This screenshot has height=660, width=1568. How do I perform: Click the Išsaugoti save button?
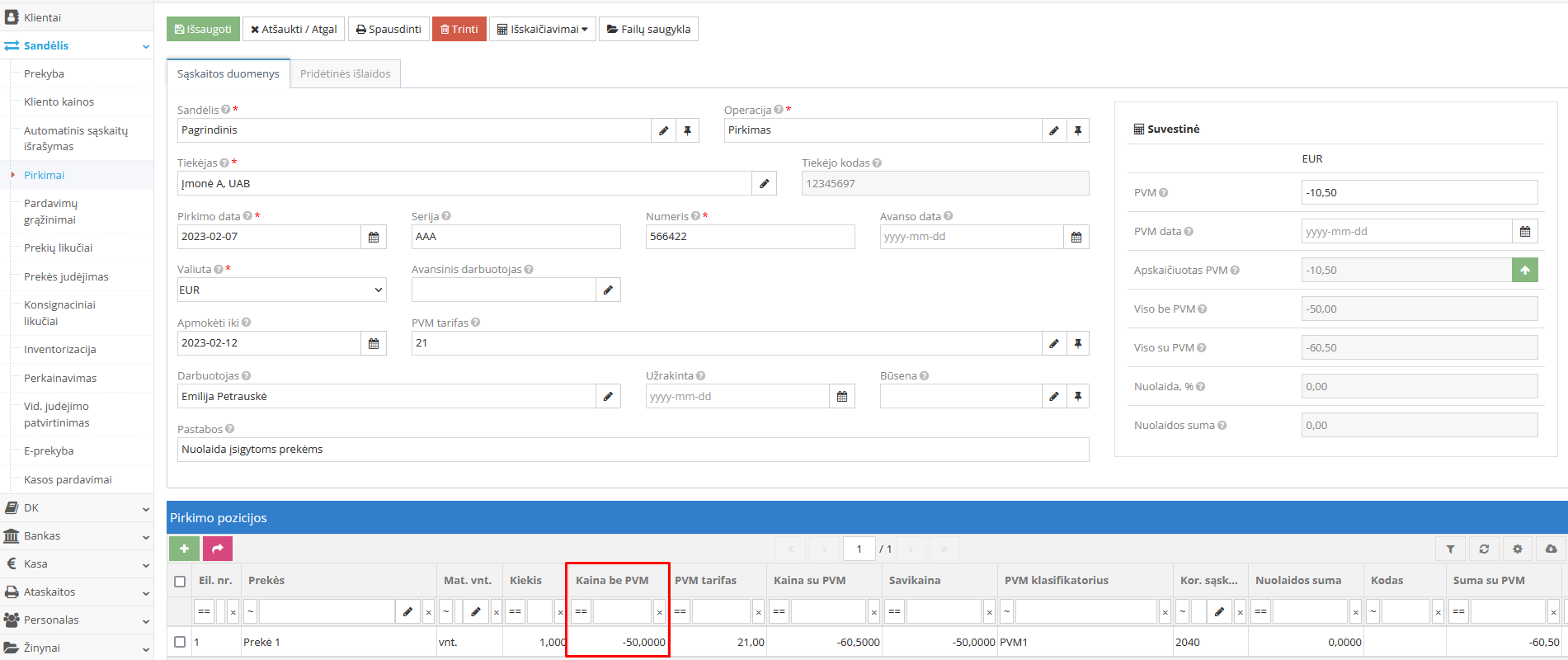[x=203, y=29]
